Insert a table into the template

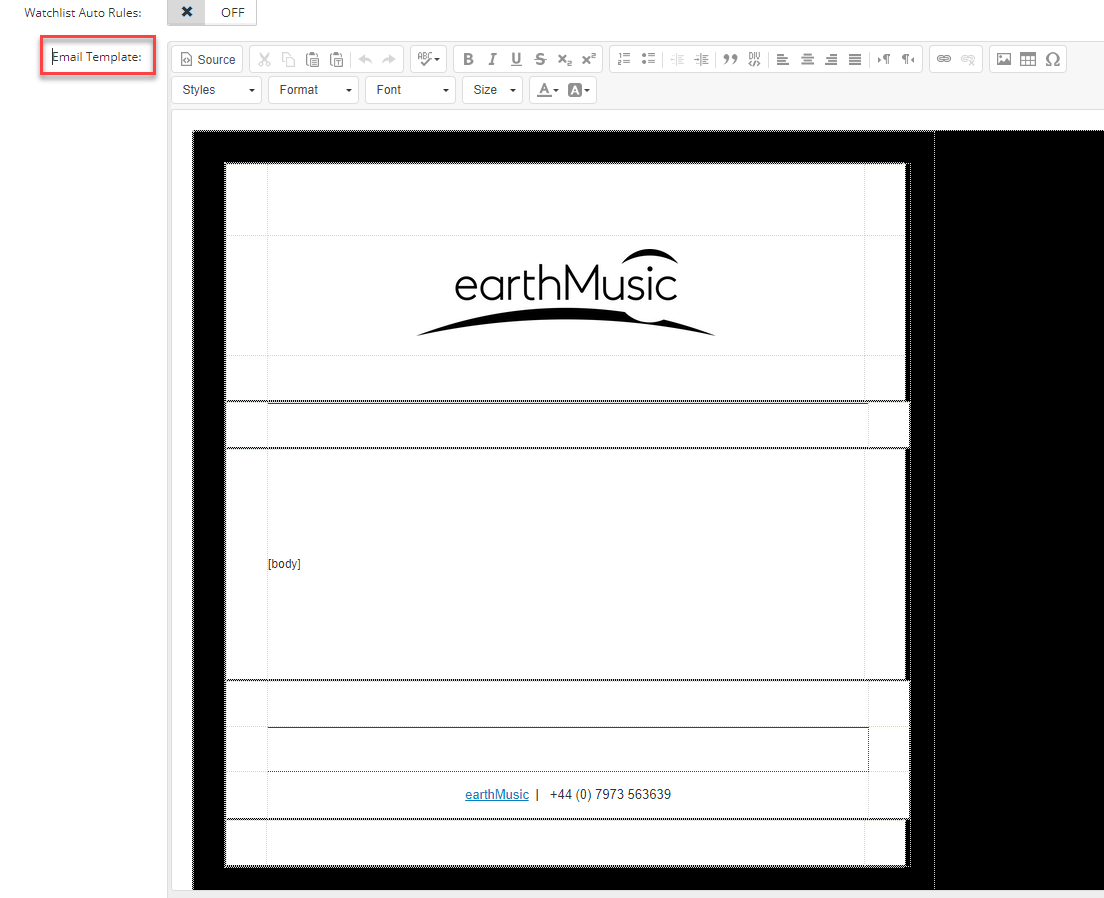(1028, 59)
